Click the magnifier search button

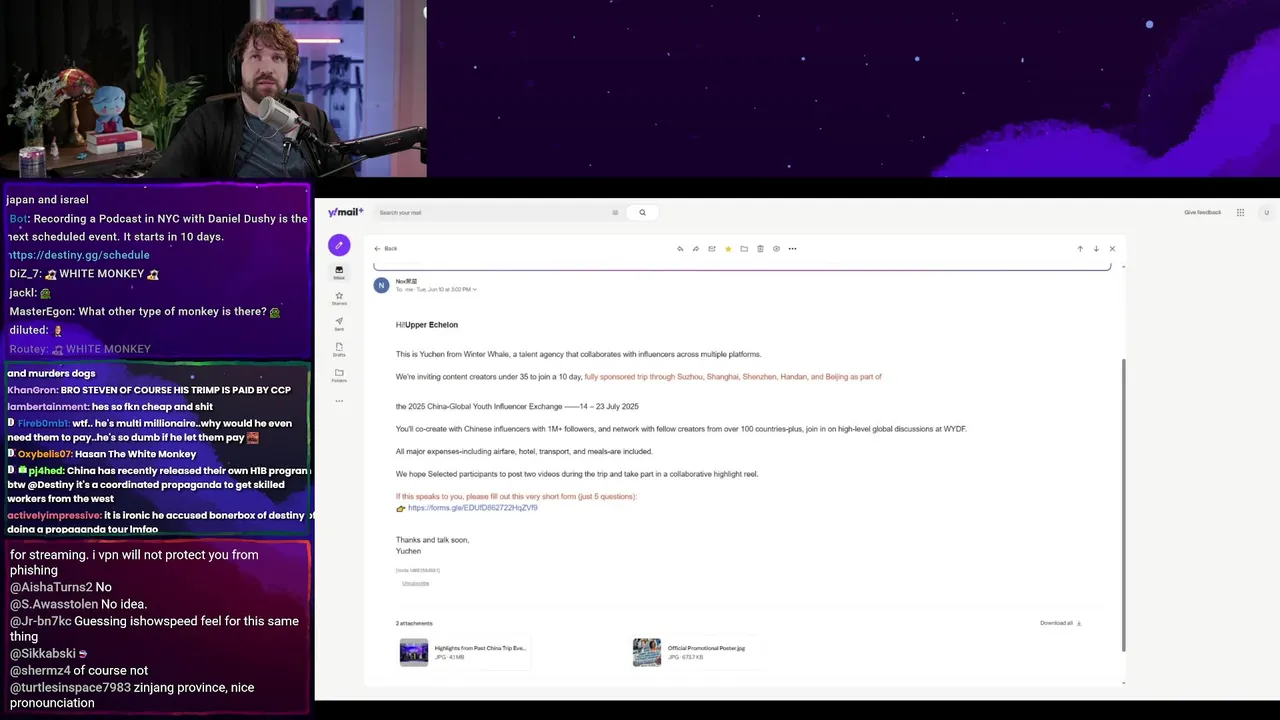(x=642, y=212)
